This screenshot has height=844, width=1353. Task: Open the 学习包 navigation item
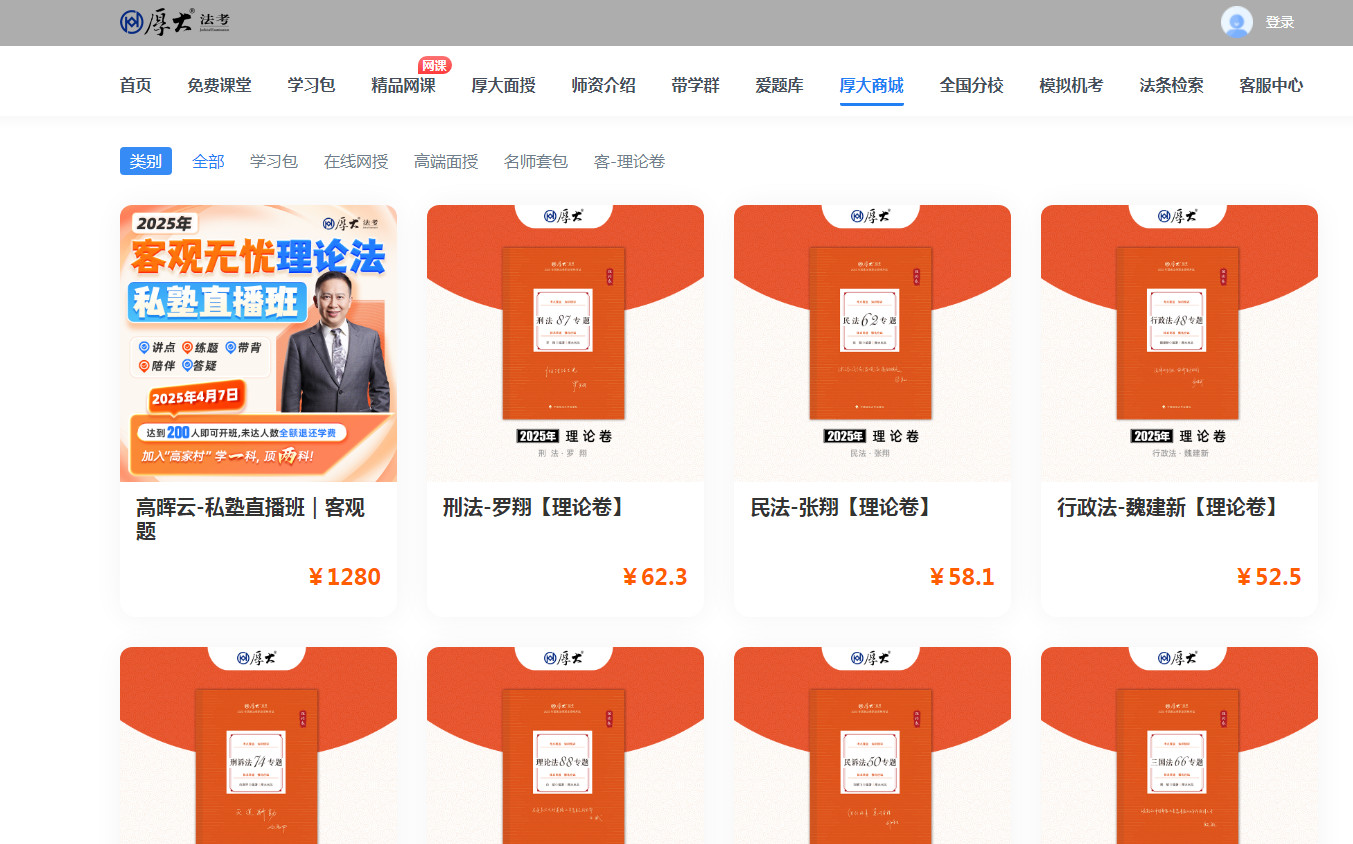click(312, 85)
